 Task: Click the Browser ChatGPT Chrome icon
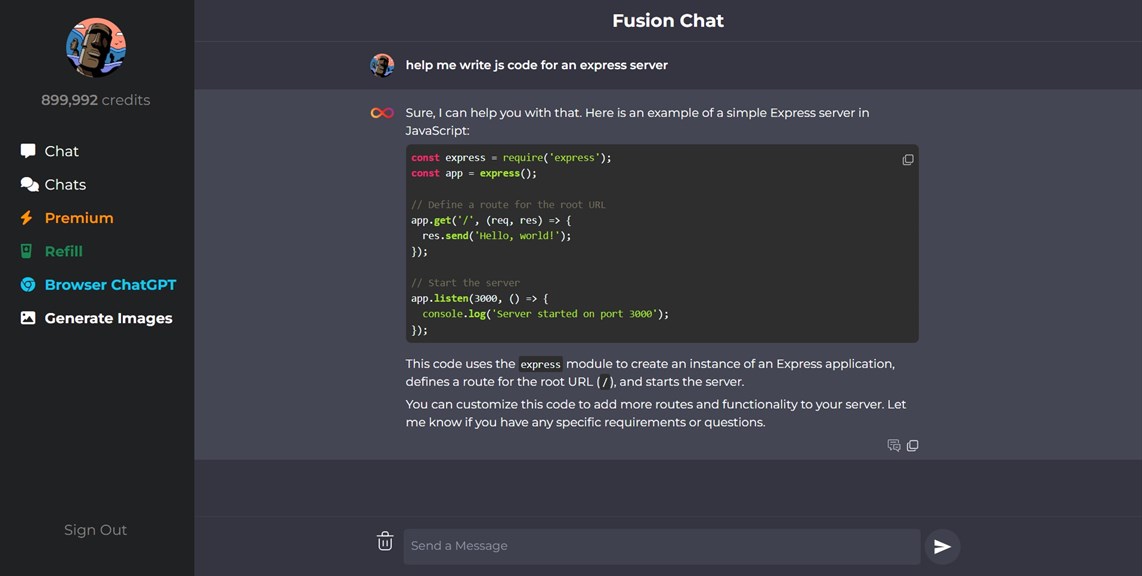(x=28, y=285)
